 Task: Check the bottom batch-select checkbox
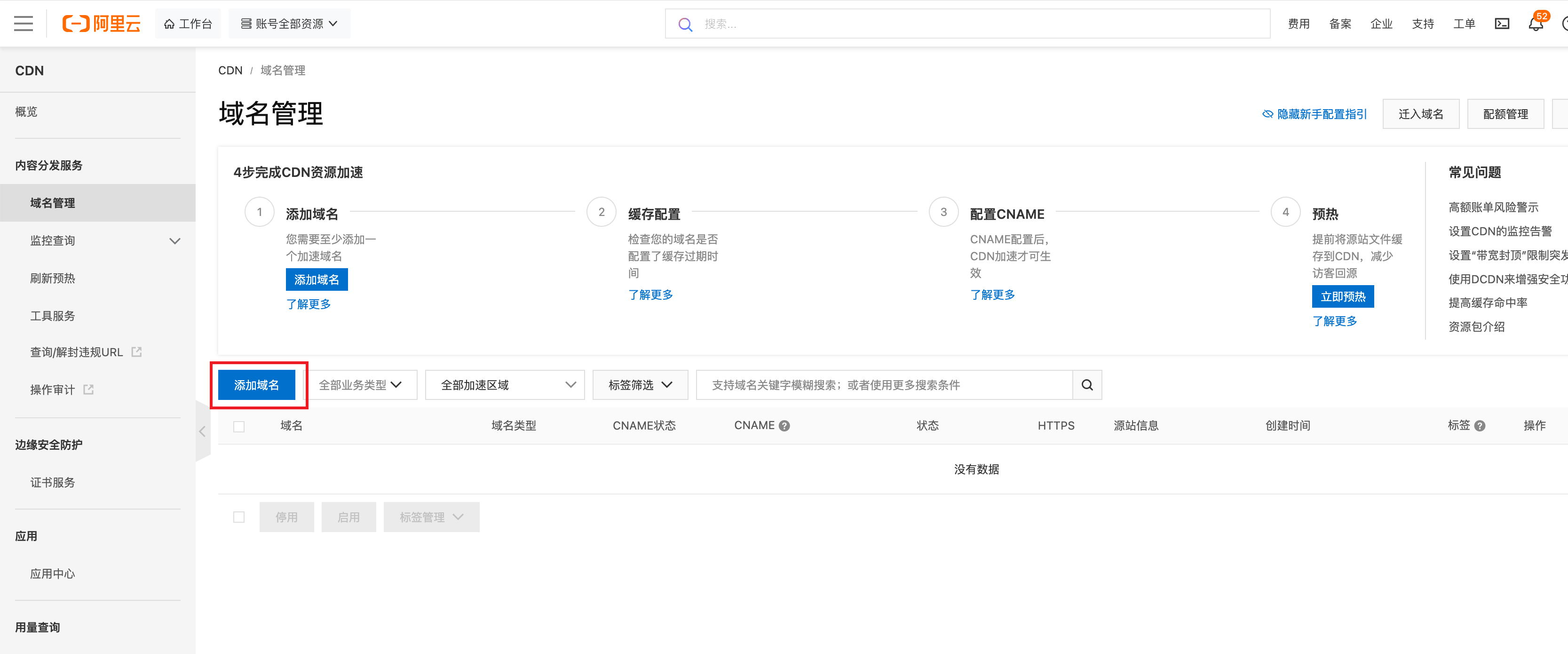pyautogui.click(x=238, y=517)
